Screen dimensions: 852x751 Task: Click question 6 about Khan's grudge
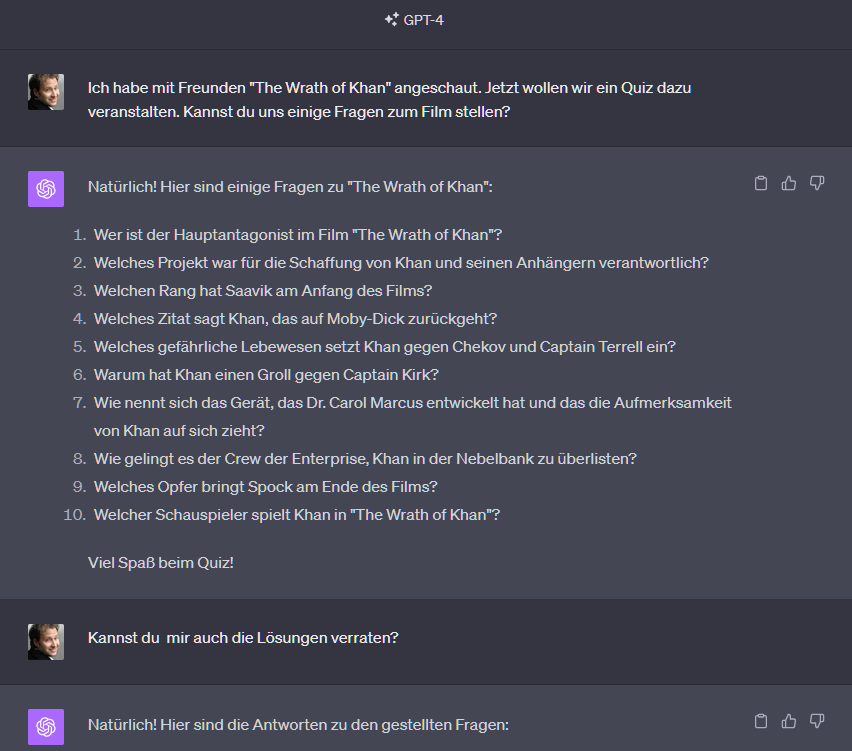point(266,375)
